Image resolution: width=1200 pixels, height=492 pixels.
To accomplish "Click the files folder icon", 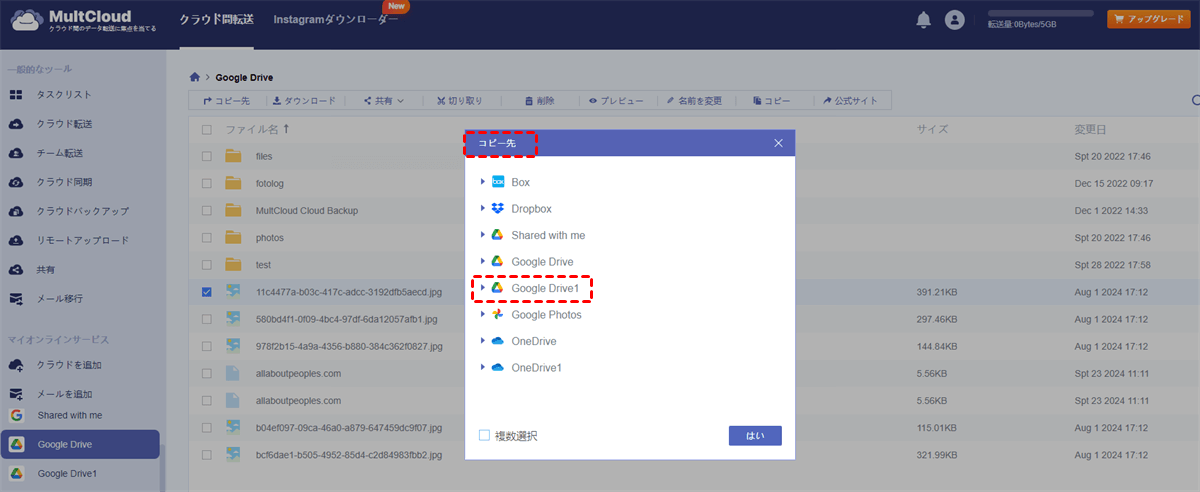I will (234, 156).
